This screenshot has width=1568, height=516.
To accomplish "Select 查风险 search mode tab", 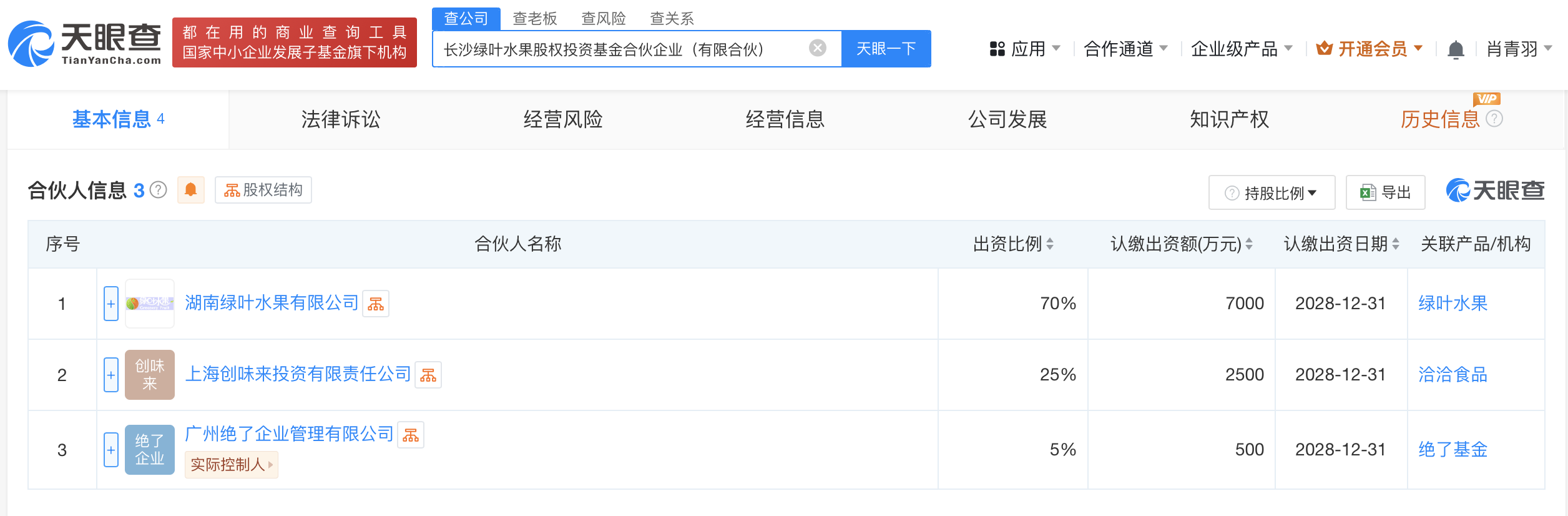I will coord(604,19).
